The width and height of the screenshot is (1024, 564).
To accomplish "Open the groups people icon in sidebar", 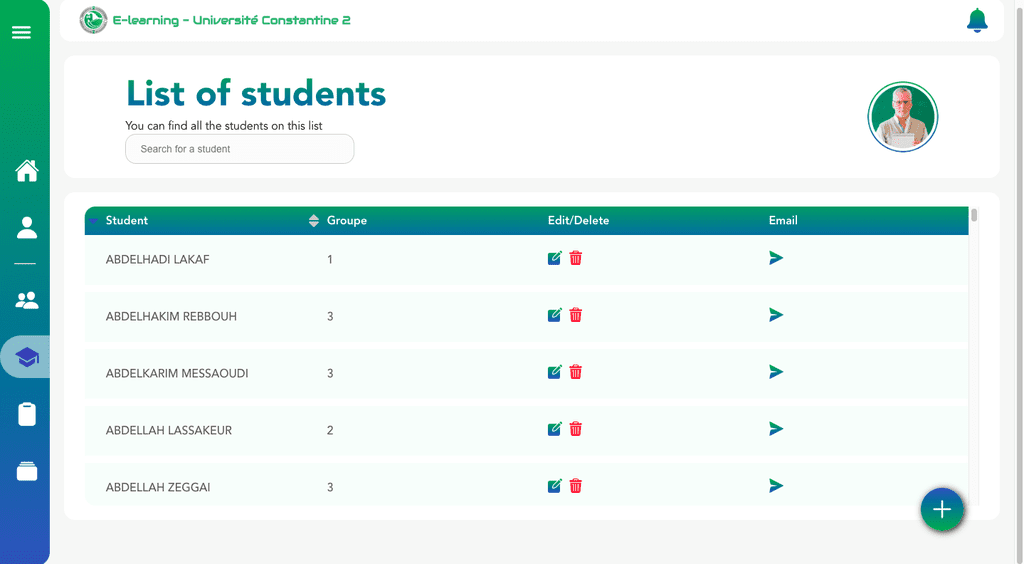I will (27, 300).
